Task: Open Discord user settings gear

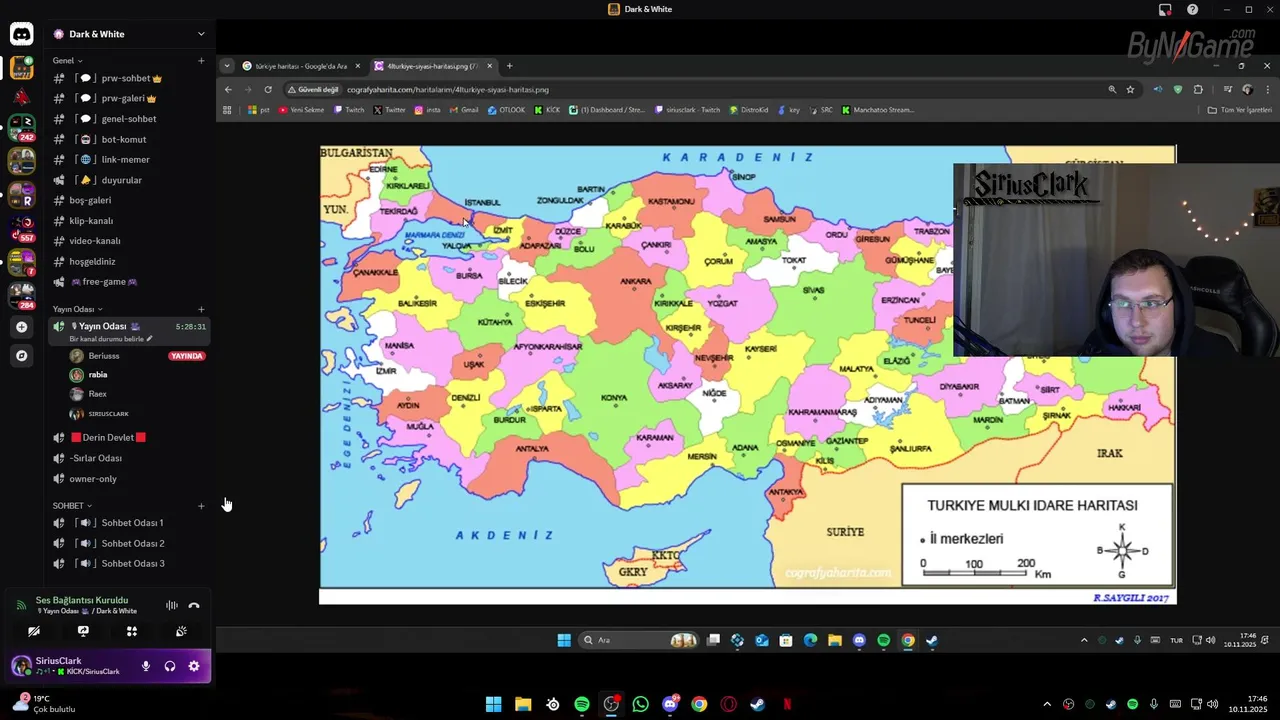Action: tap(194, 666)
